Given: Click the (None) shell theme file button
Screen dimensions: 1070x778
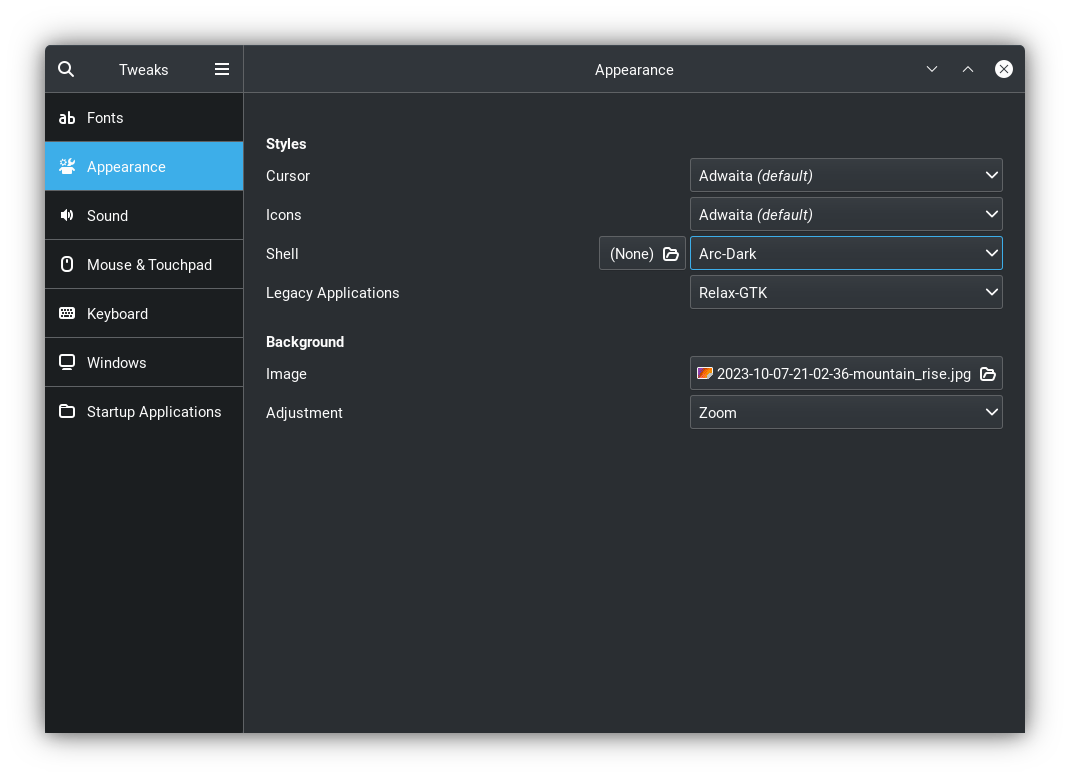Looking at the screenshot, I should [642, 253].
